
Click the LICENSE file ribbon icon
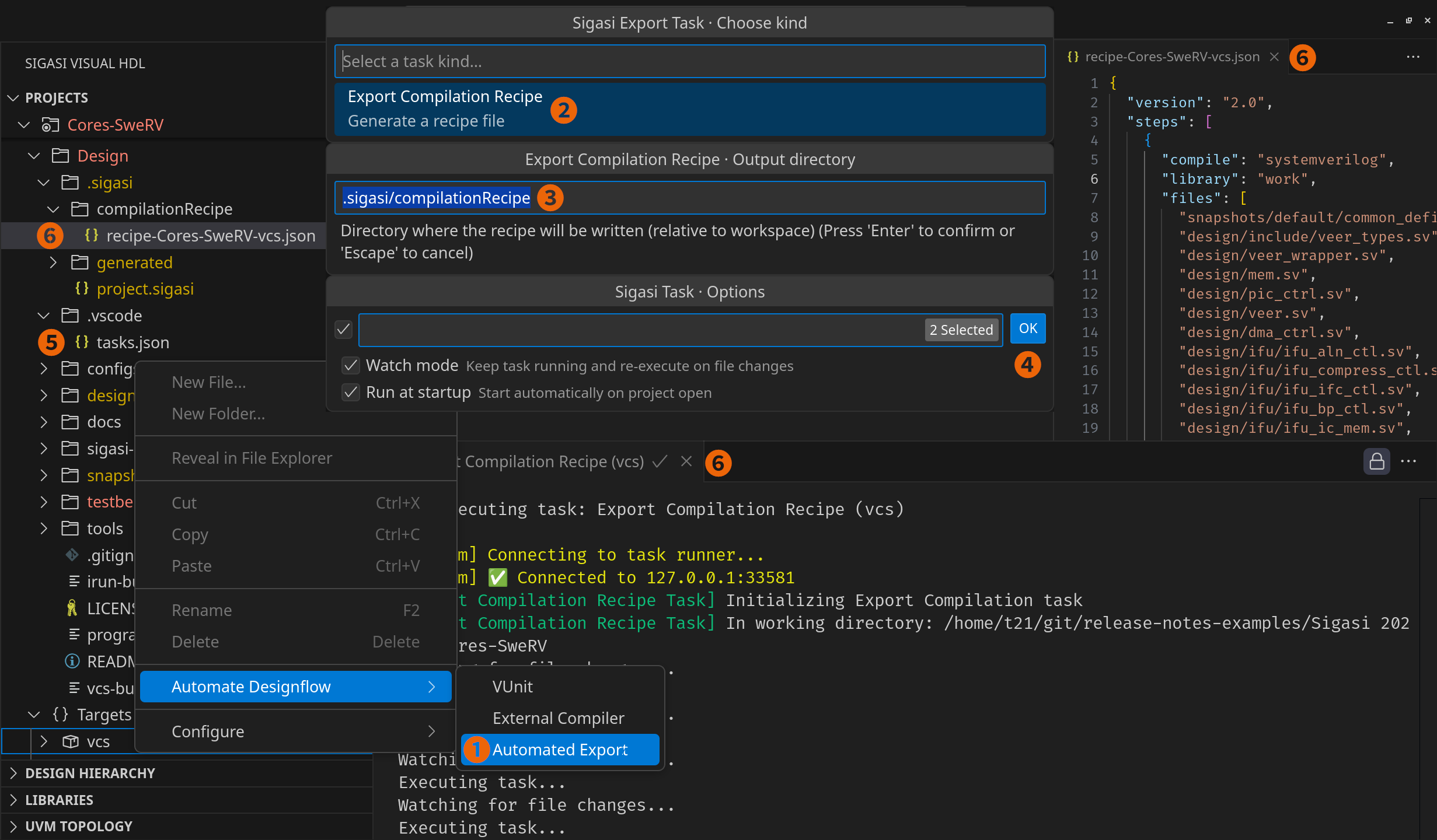click(72, 608)
